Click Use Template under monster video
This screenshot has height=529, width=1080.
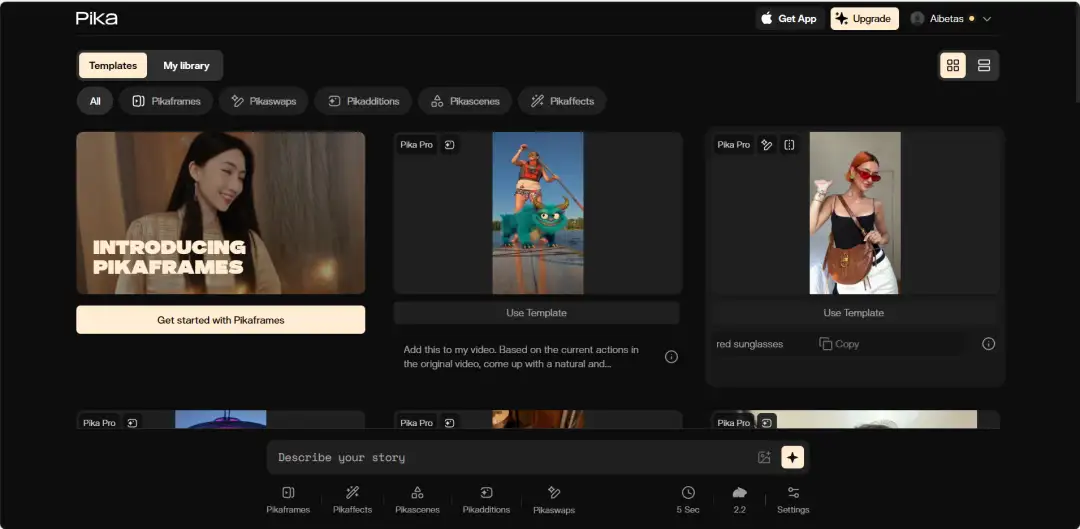pyautogui.click(x=537, y=313)
